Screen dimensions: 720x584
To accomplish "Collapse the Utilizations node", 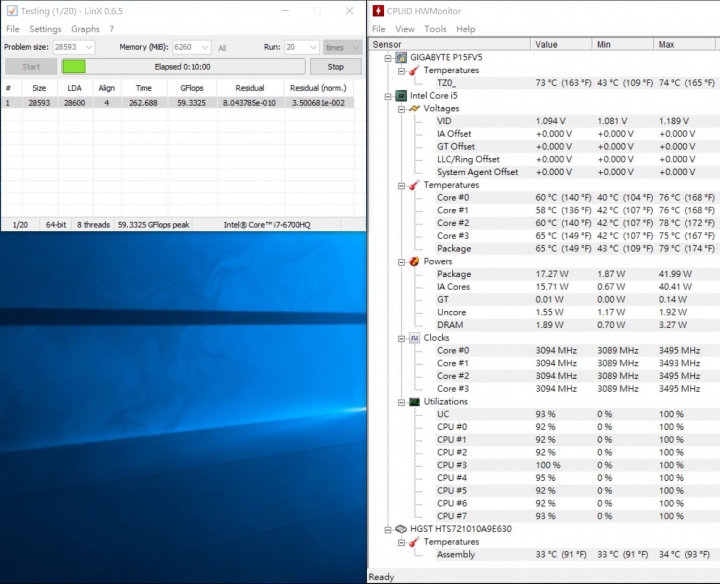I will pyautogui.click(x=401, y=402).
